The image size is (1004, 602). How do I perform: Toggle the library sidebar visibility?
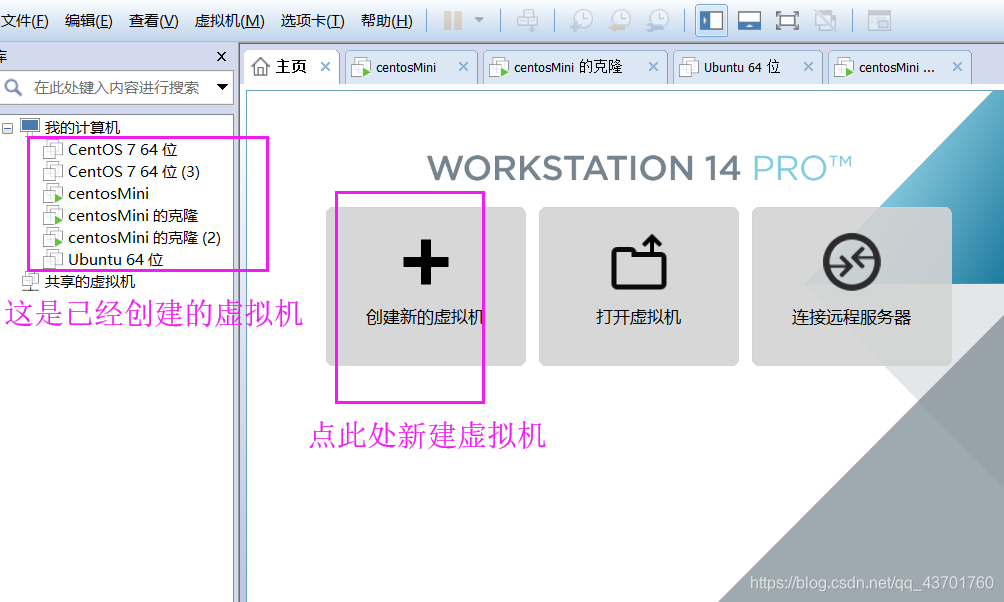pyautogui.click(x=710, y=20)
